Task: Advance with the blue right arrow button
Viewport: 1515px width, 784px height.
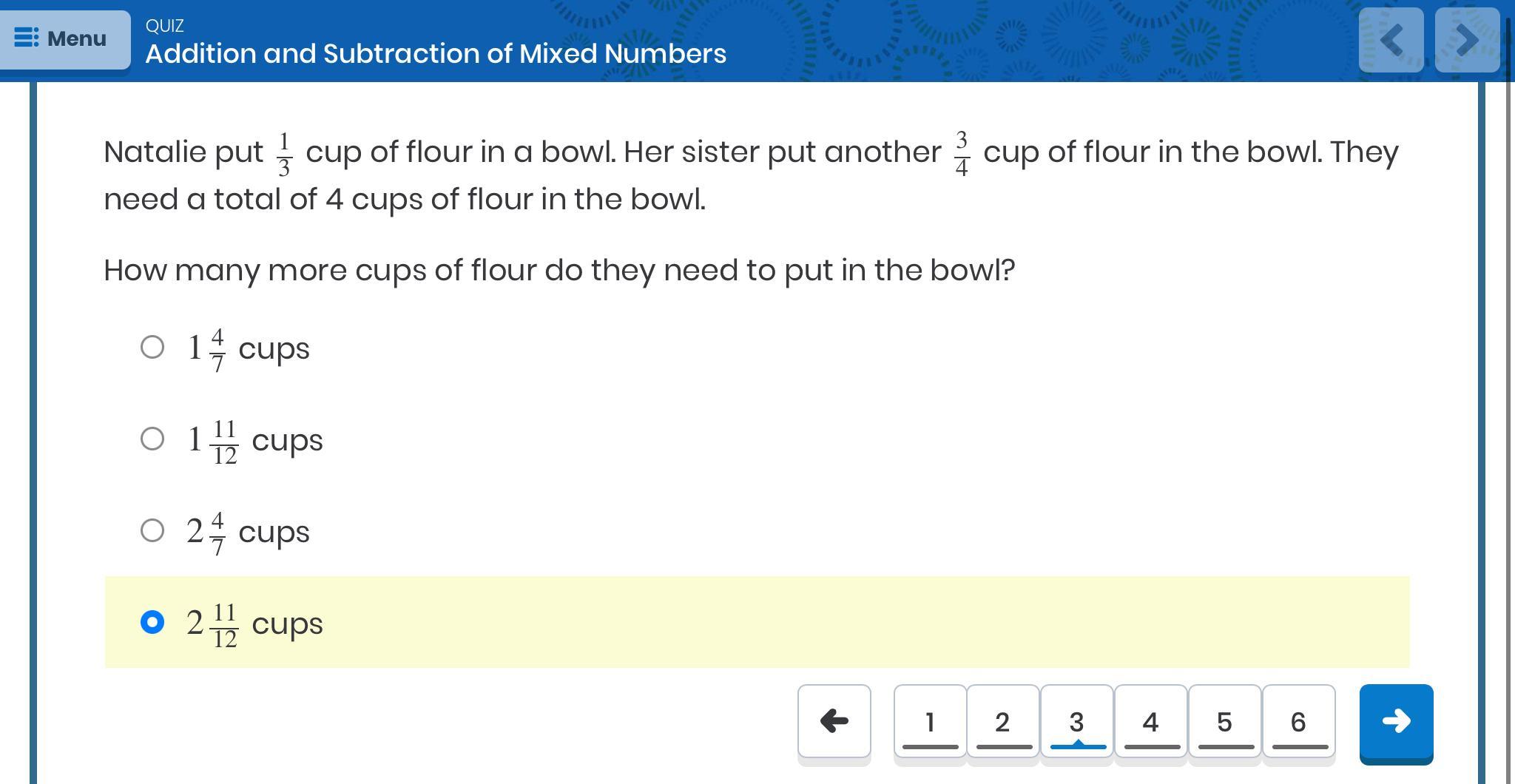Action: 1396,723
